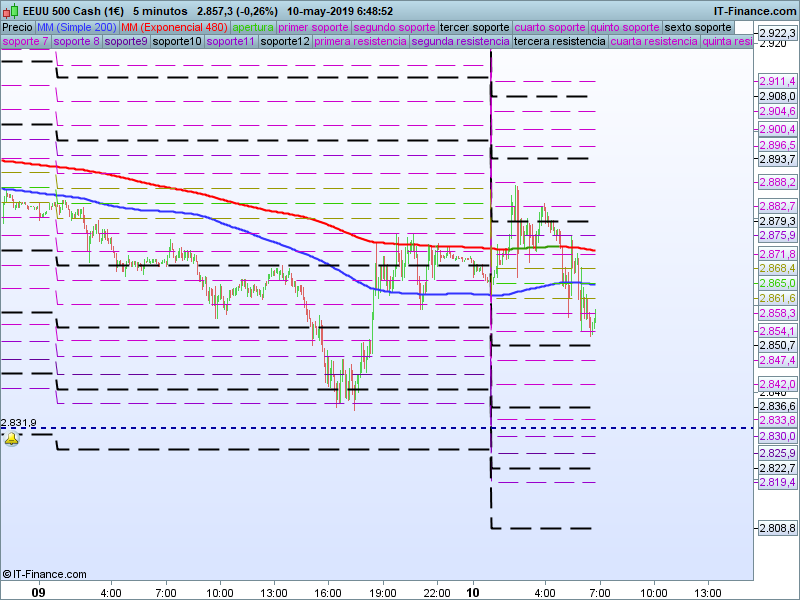
Task: Click the 2.888,2 price tag
Action: tap(777, 182)
